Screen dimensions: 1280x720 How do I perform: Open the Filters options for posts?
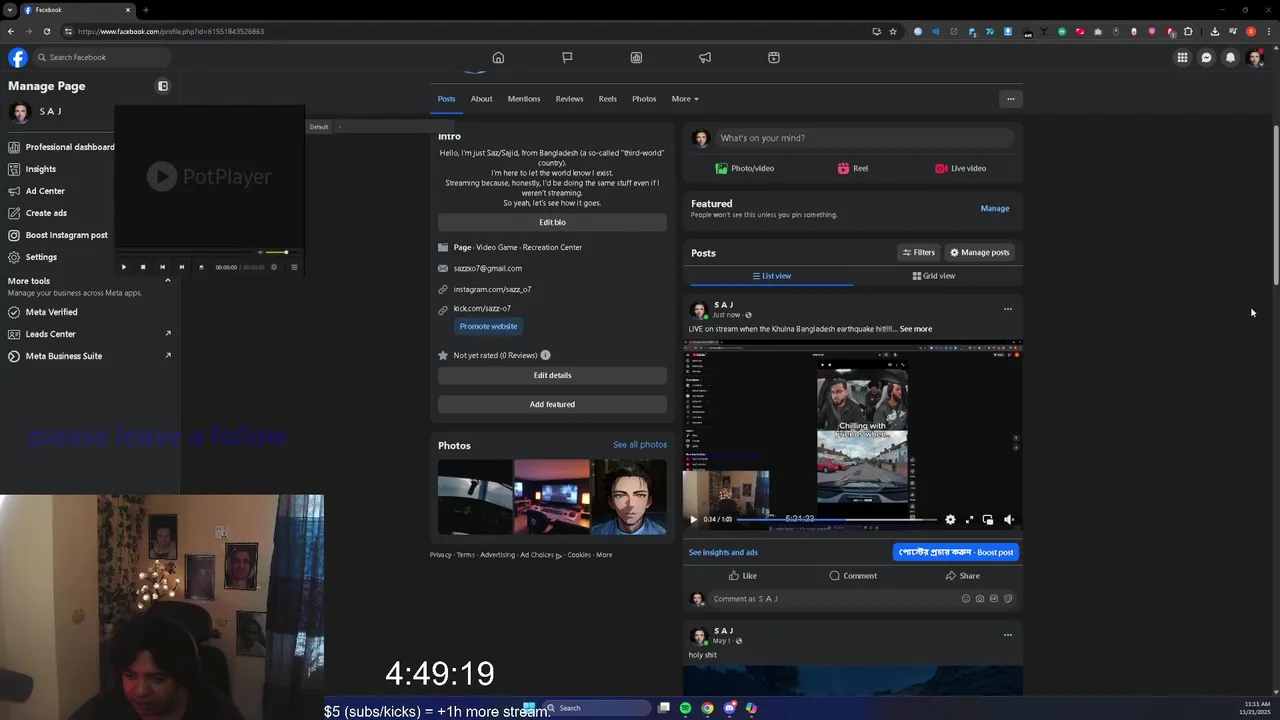[918, 253]
